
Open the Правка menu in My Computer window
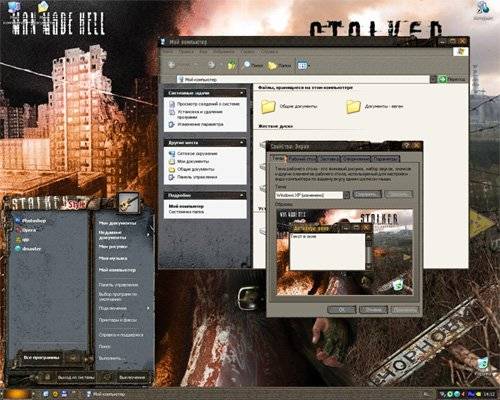pos(186,52)
